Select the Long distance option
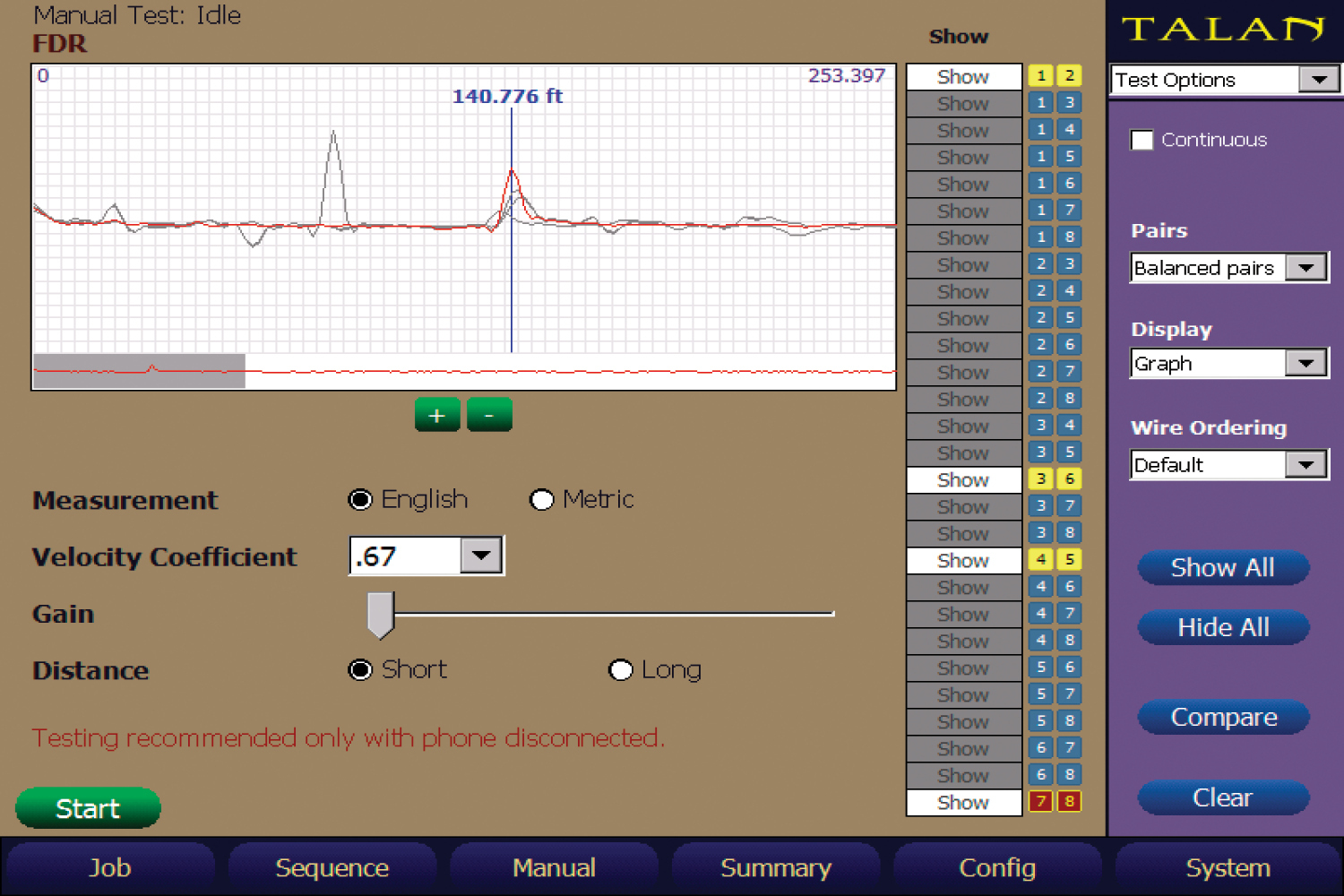This screenshot has height=896, width=1344. click(x=620, y=670)
